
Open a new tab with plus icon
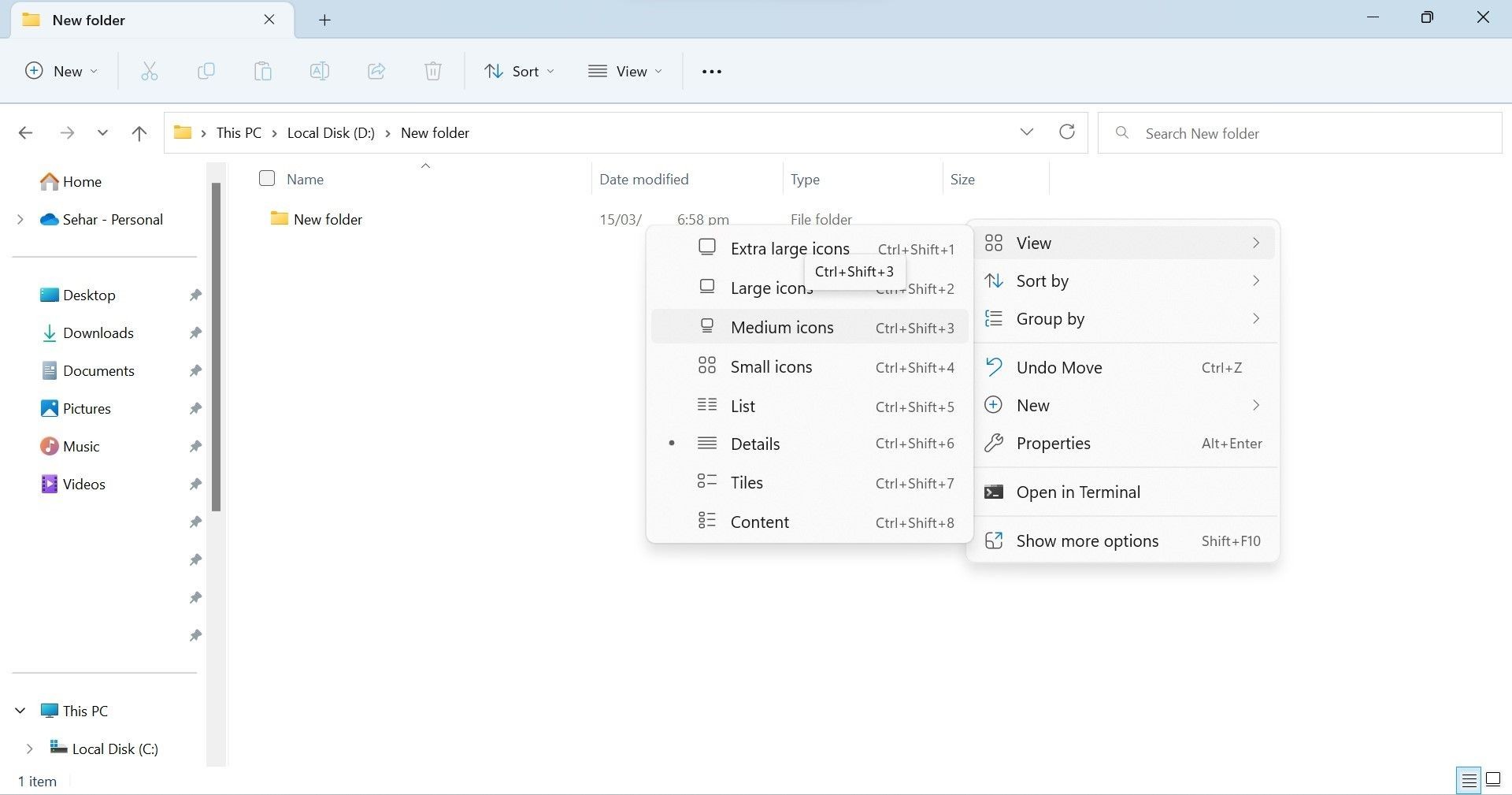click(x=324, y=20)
